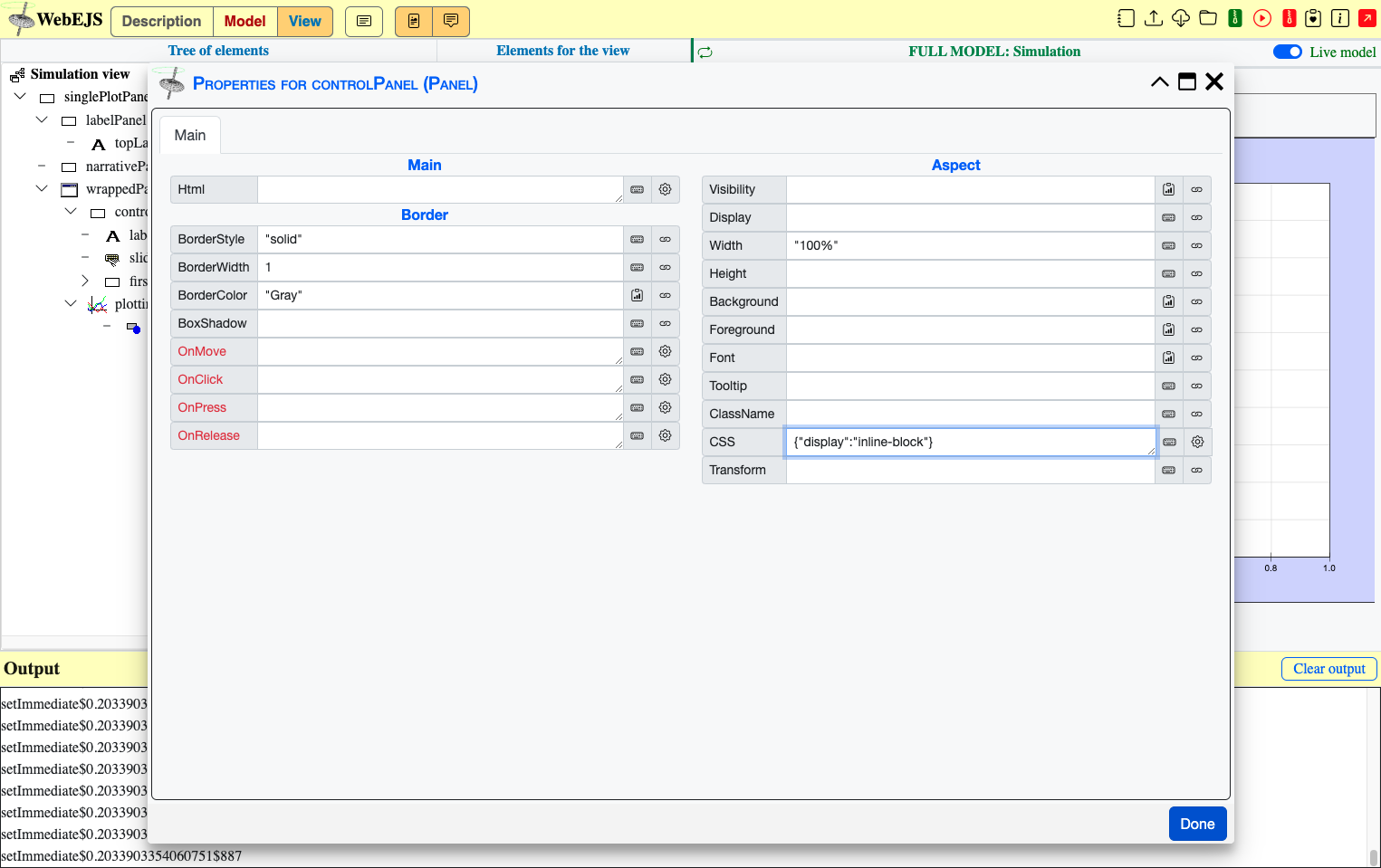Viewport: 1381px width, 868px height.
Task: Click the editor icon for Background property
Action: click(1169, 301)
